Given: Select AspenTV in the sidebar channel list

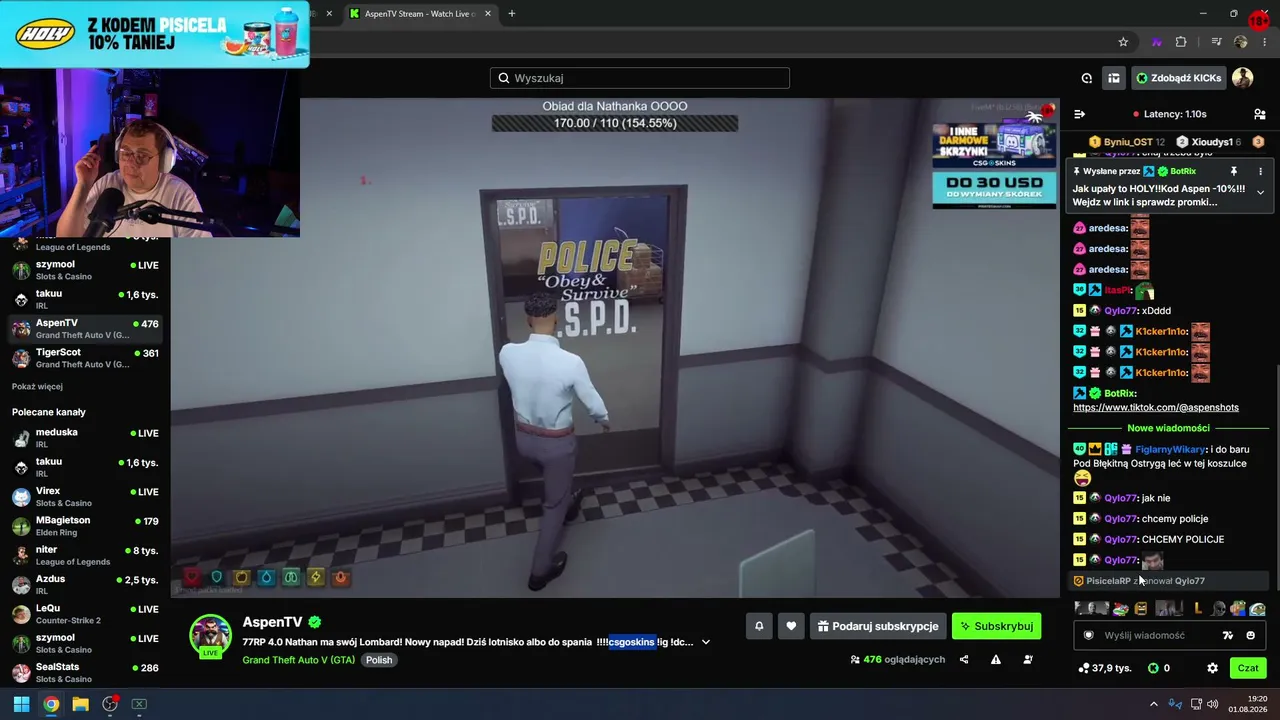Looking at the screenshot, I should 85,329.
